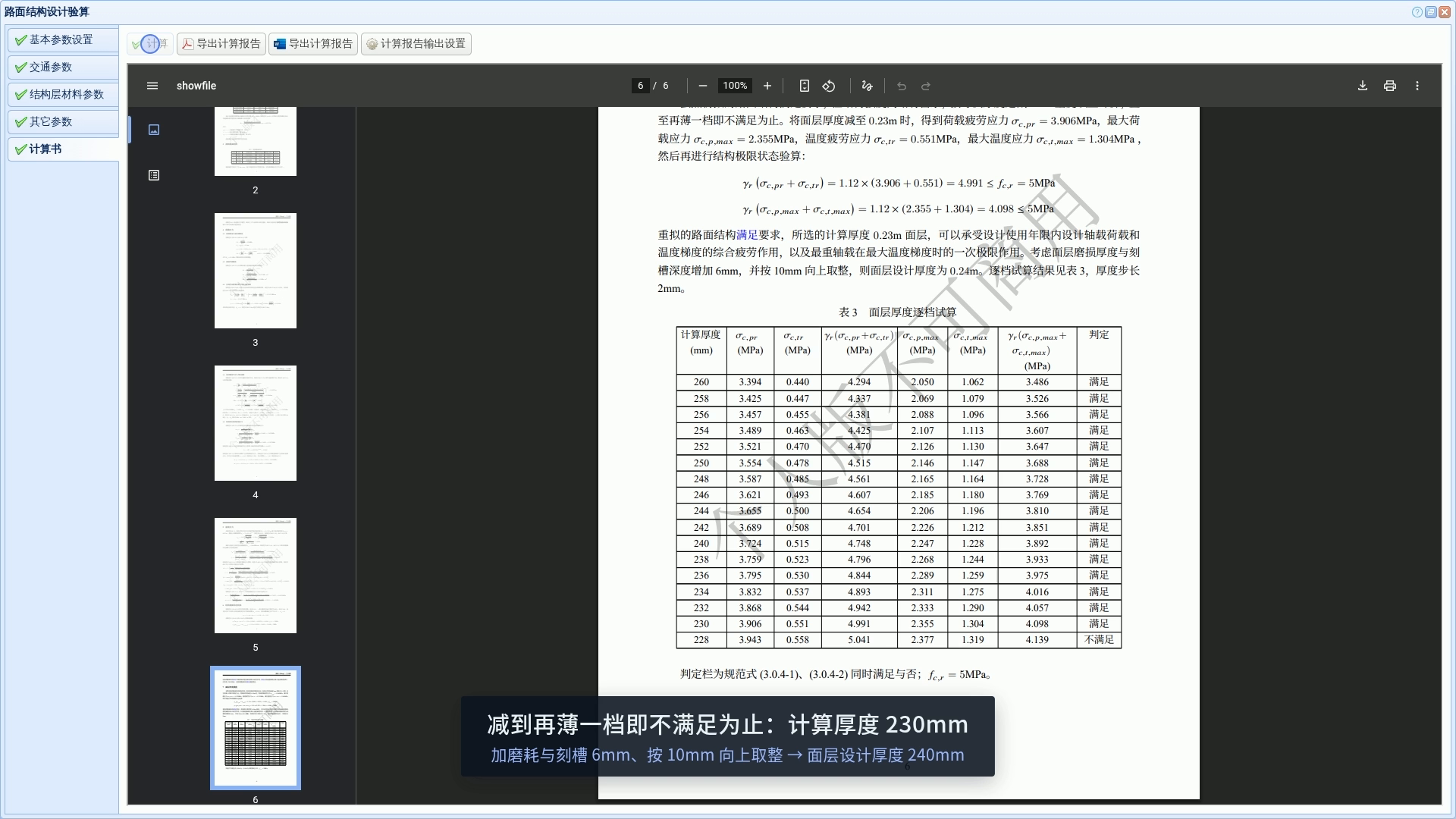The height and width of the screenshot is (819, 1456).
Task: Select page 5 thumbnail
Action: tap(256, 576)
